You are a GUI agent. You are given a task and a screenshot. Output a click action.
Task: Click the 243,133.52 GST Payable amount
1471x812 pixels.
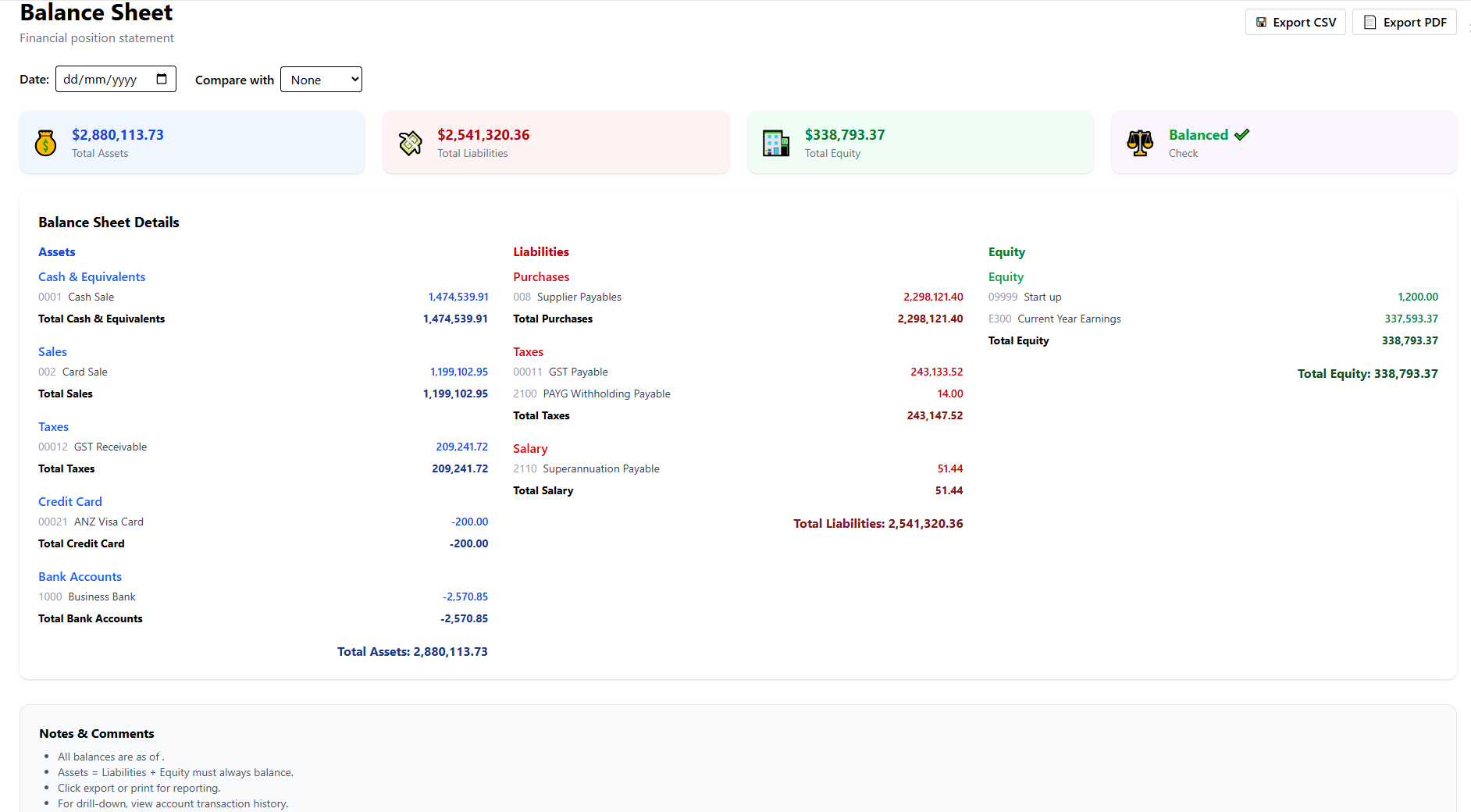pos(936,372)
